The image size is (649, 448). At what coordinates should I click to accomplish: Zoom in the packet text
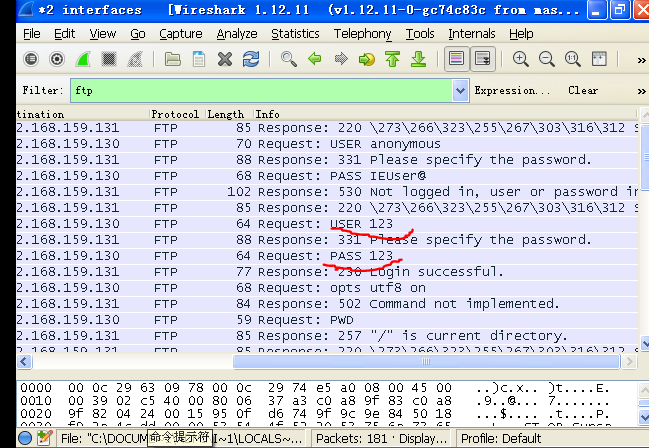(x=520, y=59)
